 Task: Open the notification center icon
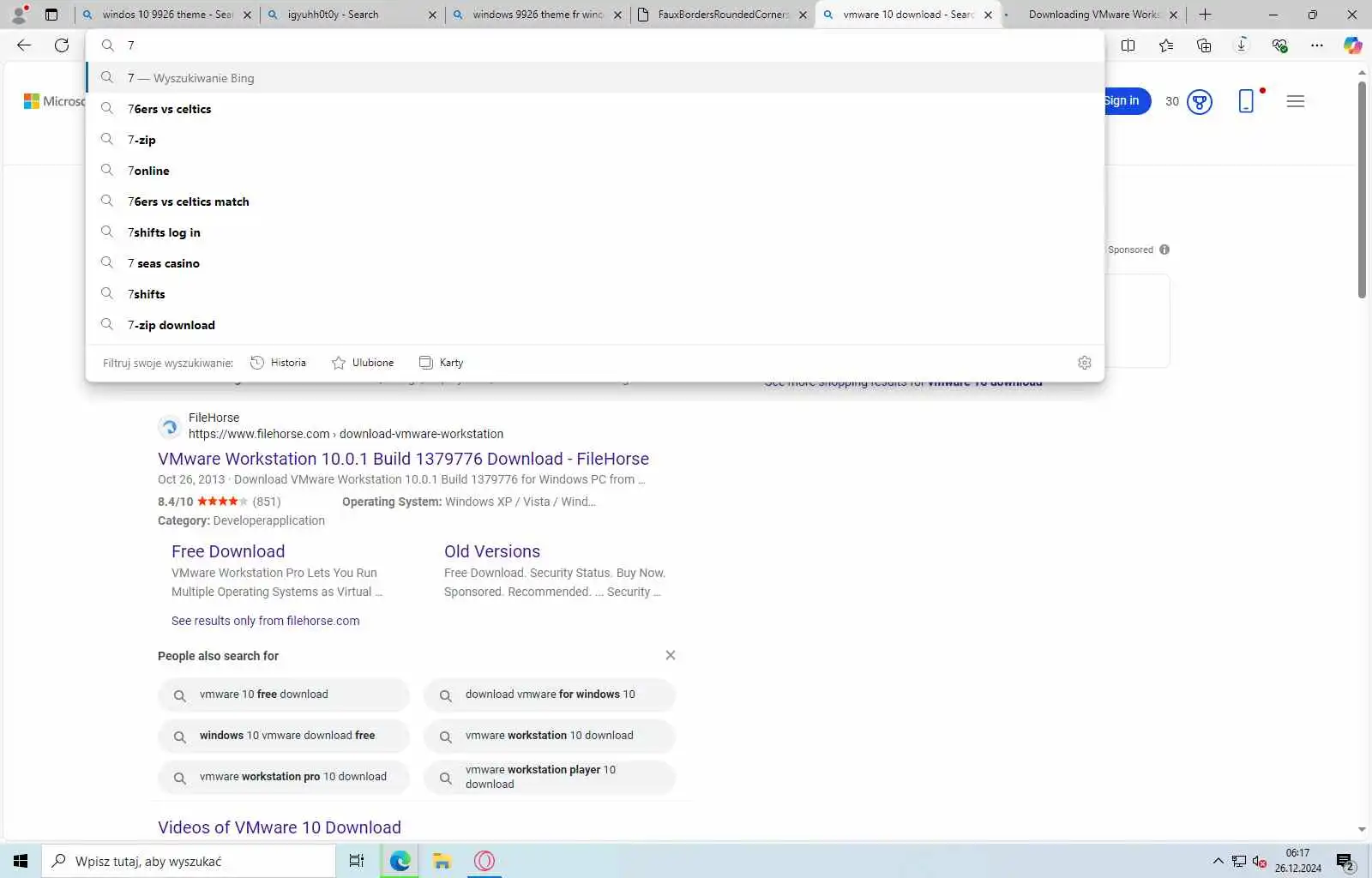point(1345,862)
